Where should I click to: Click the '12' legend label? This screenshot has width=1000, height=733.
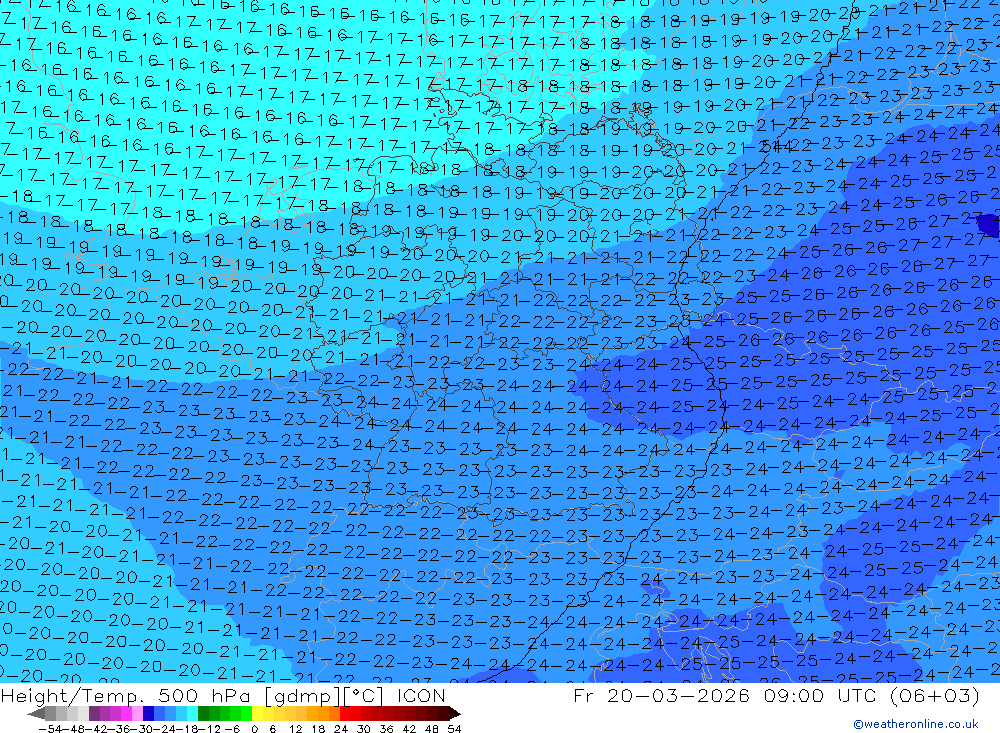[x=295, y=729]
